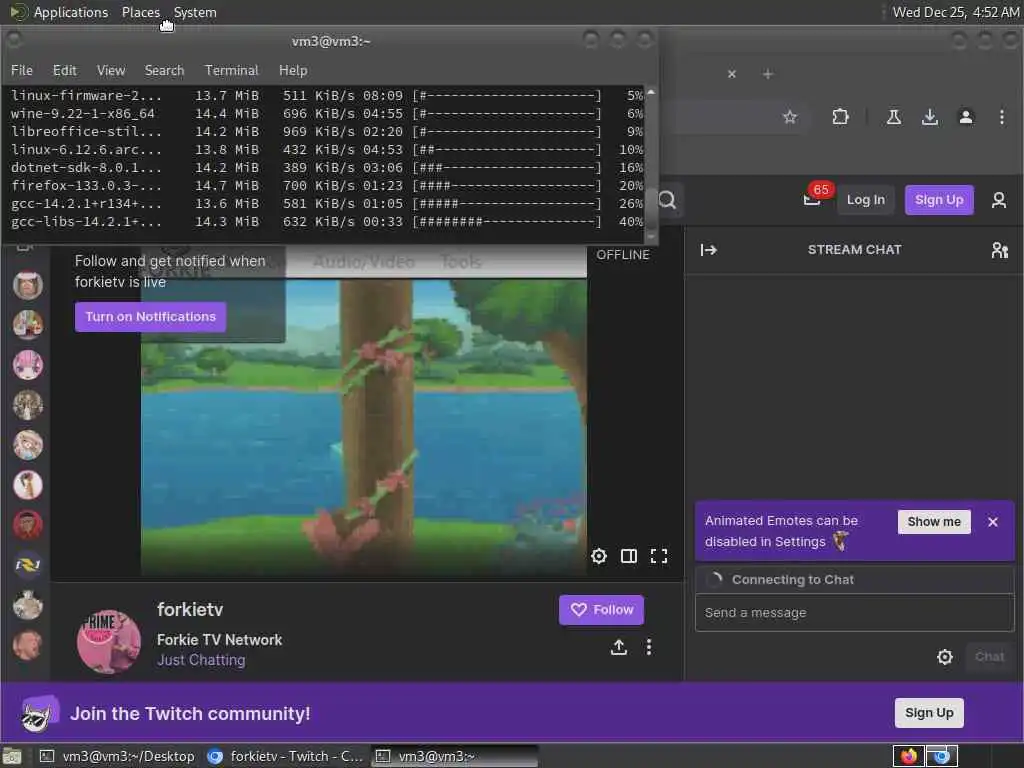Click the terminal vertical scrollbar
This screenshot has width=1024, height=768.
click(650, 165)
